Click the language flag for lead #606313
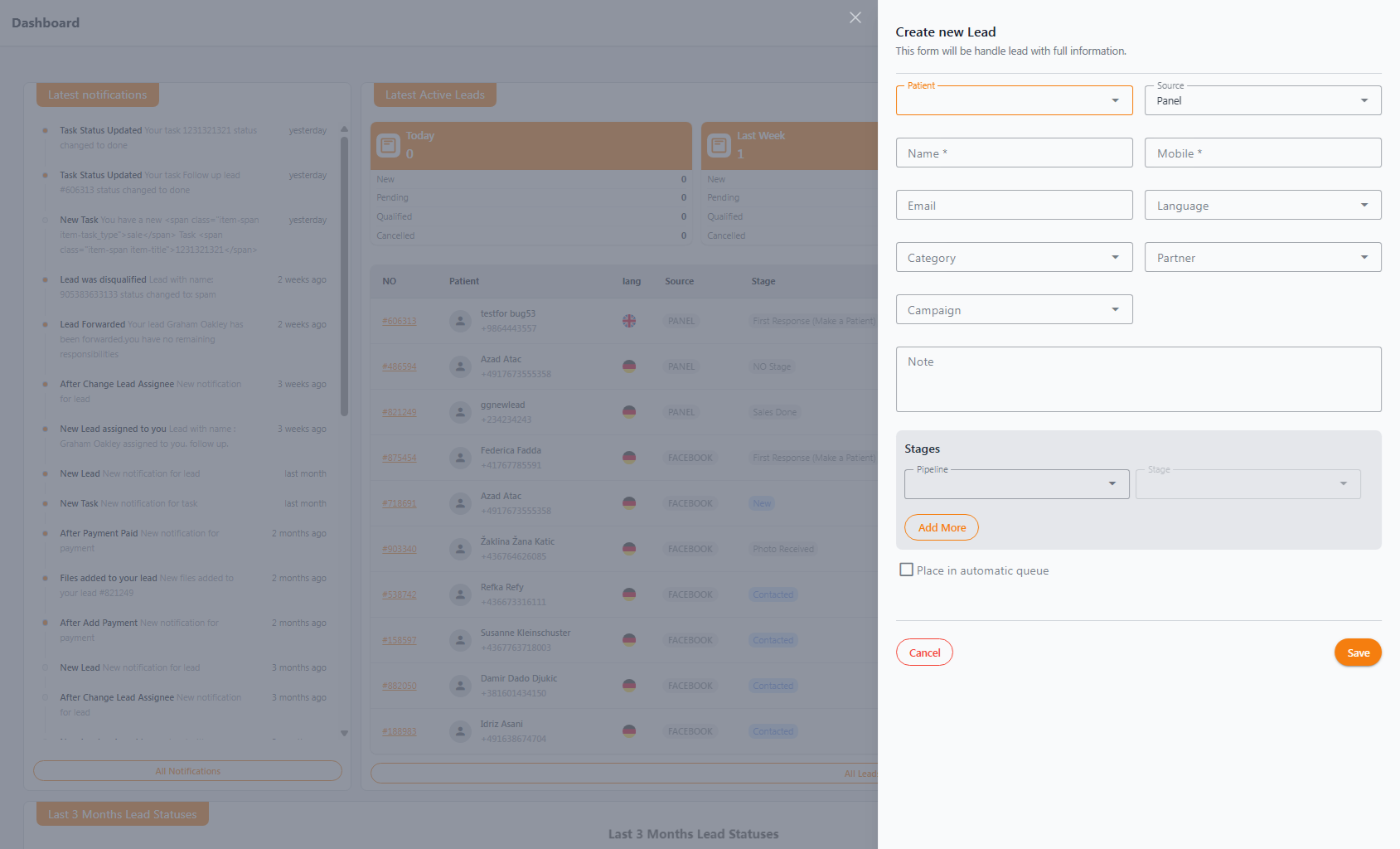This screenshot has width=1400, height=849. click(629, 321)
